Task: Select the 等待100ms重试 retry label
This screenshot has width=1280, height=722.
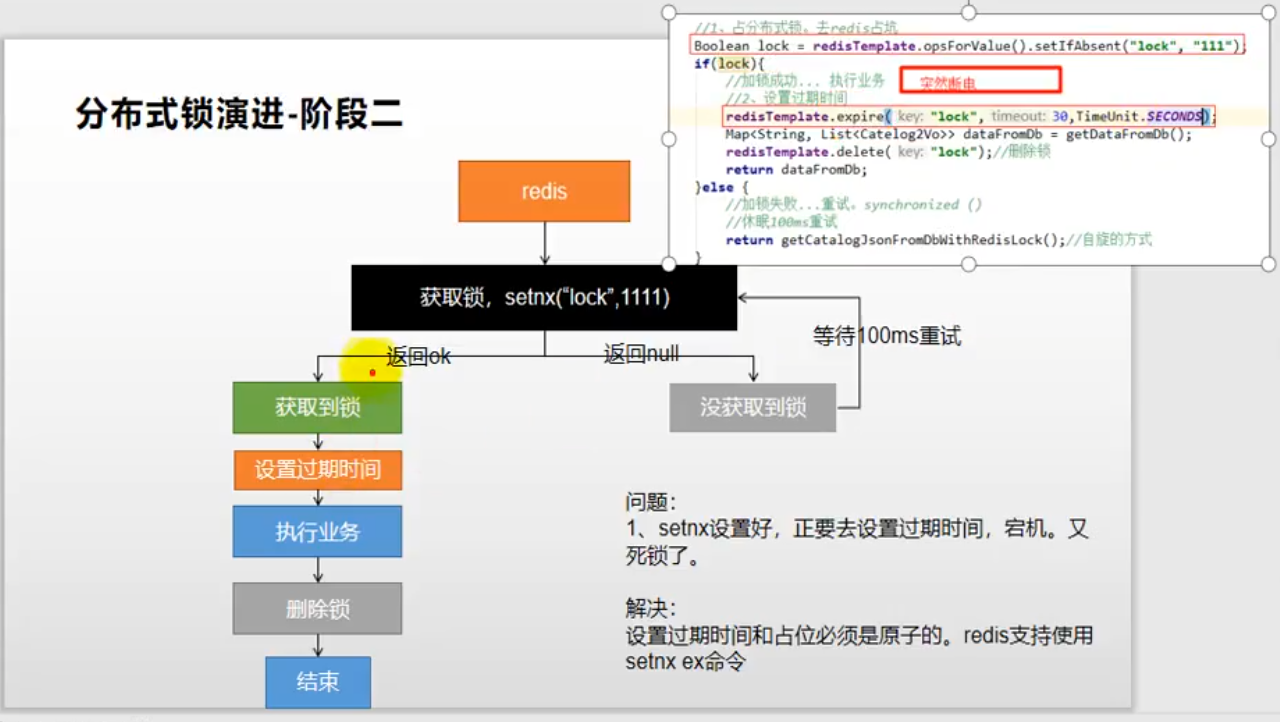Action: pyautogui.click(x=888, y=336)
